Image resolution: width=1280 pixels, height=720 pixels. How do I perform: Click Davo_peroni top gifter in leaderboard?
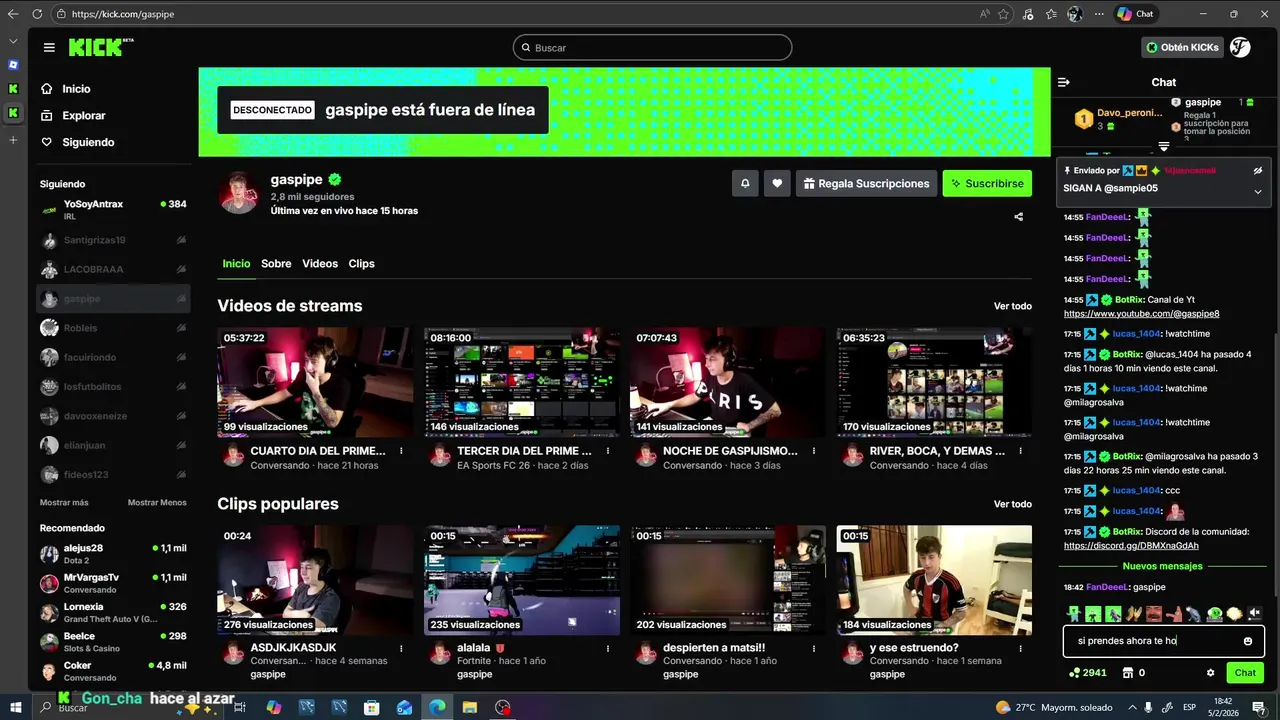point(1116,119)
